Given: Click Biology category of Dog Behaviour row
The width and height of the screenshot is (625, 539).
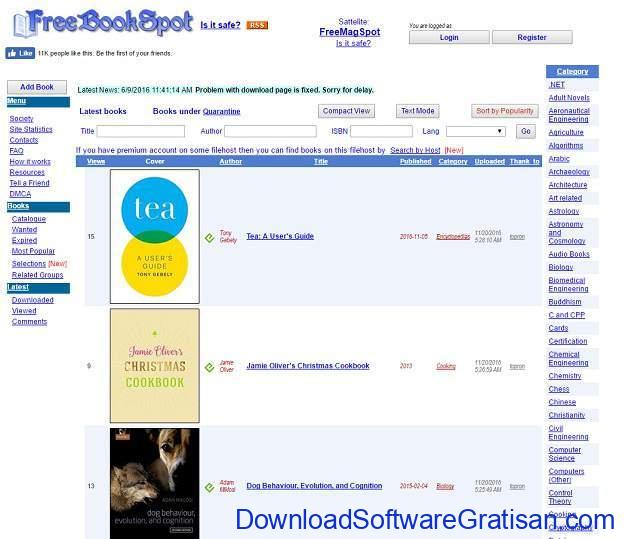Looking at the screenshot, I should [445, 486].
